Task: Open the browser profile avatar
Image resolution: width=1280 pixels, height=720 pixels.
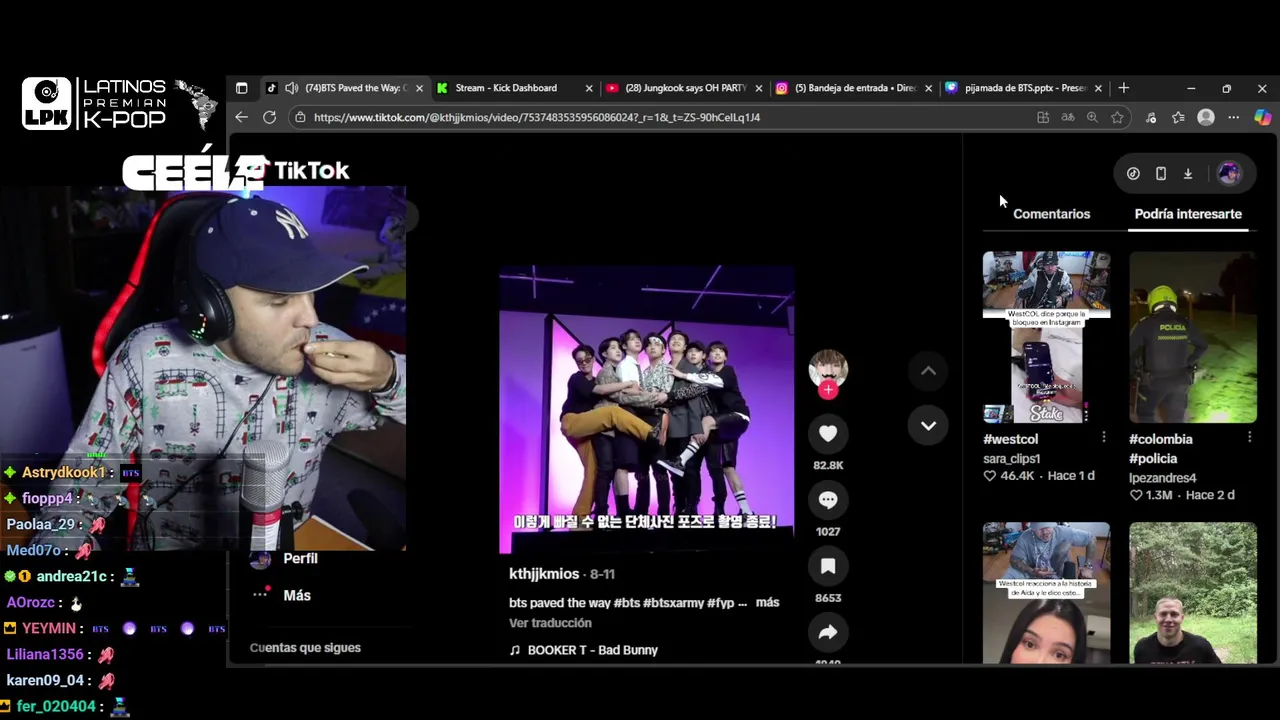Action: click(1206, 117)
